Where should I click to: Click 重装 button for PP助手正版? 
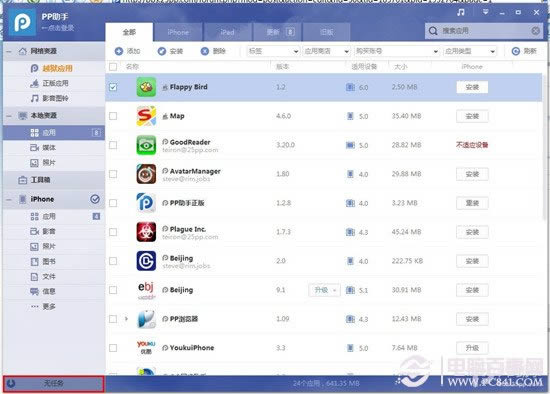(472, 203)
